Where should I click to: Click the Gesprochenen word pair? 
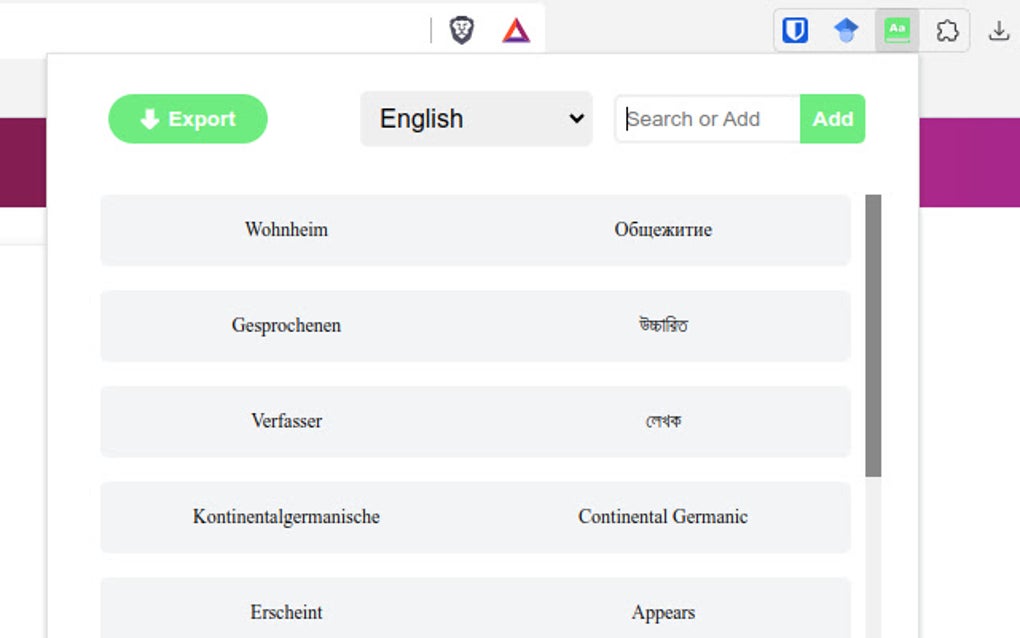click(x=475, y=325)
